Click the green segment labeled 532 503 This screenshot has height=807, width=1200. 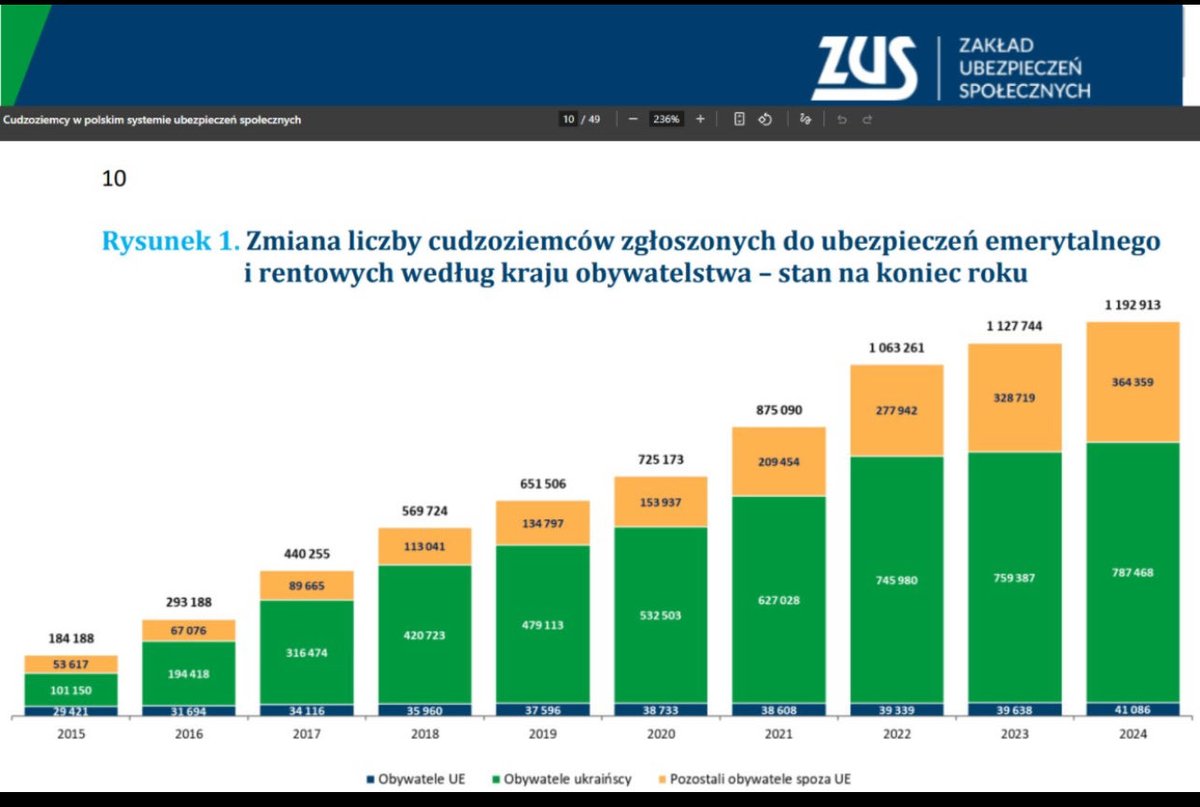tap(660, 616)
